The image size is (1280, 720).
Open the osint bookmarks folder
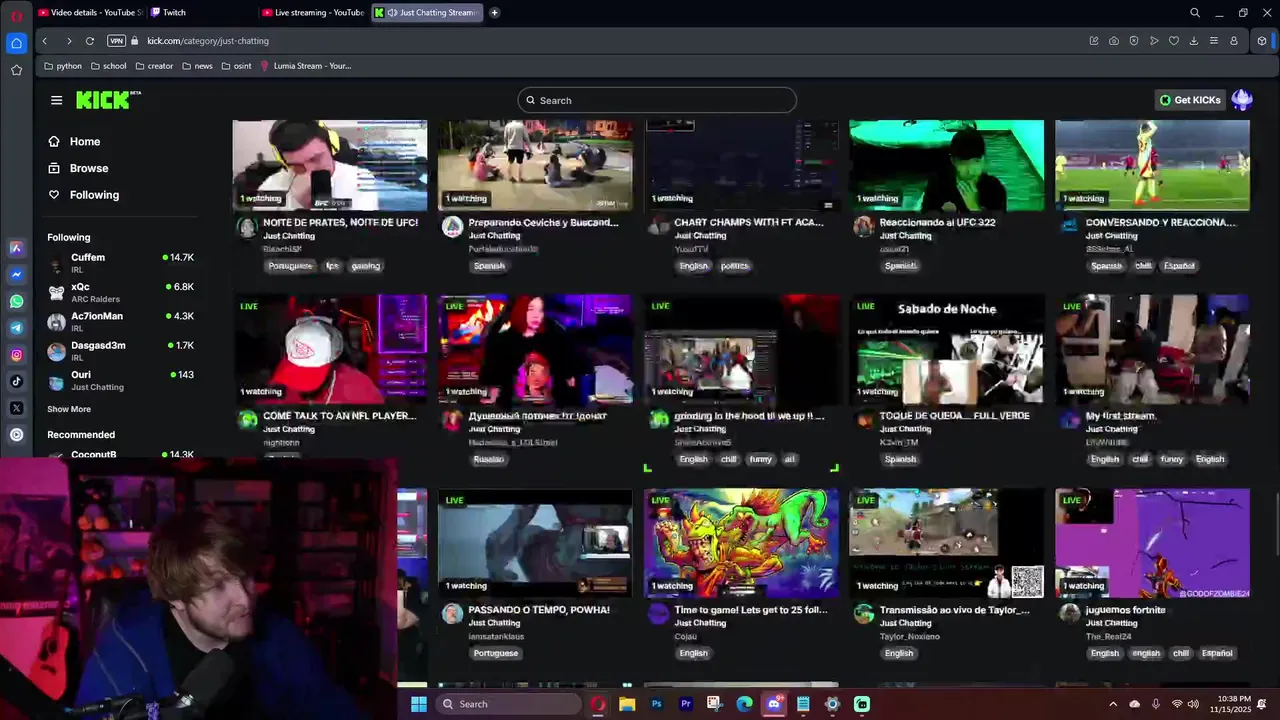click(x=237, y=66)
